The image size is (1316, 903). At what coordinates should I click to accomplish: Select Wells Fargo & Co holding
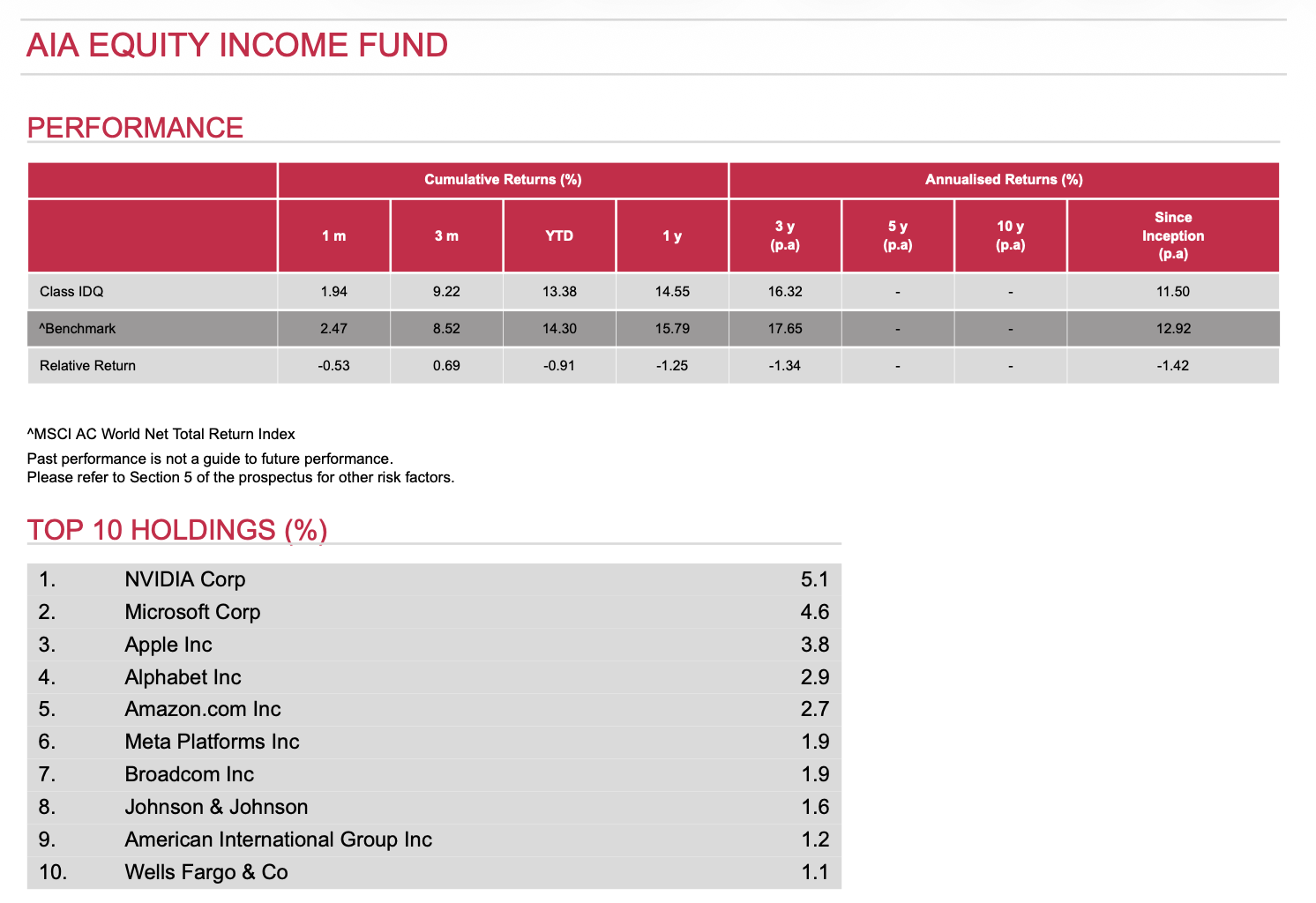click(206, 872)
